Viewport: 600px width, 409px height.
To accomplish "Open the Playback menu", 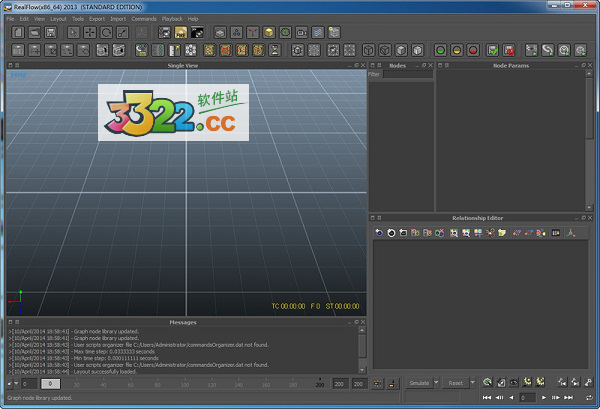I will pyautogui.click(x=172, y=18).
